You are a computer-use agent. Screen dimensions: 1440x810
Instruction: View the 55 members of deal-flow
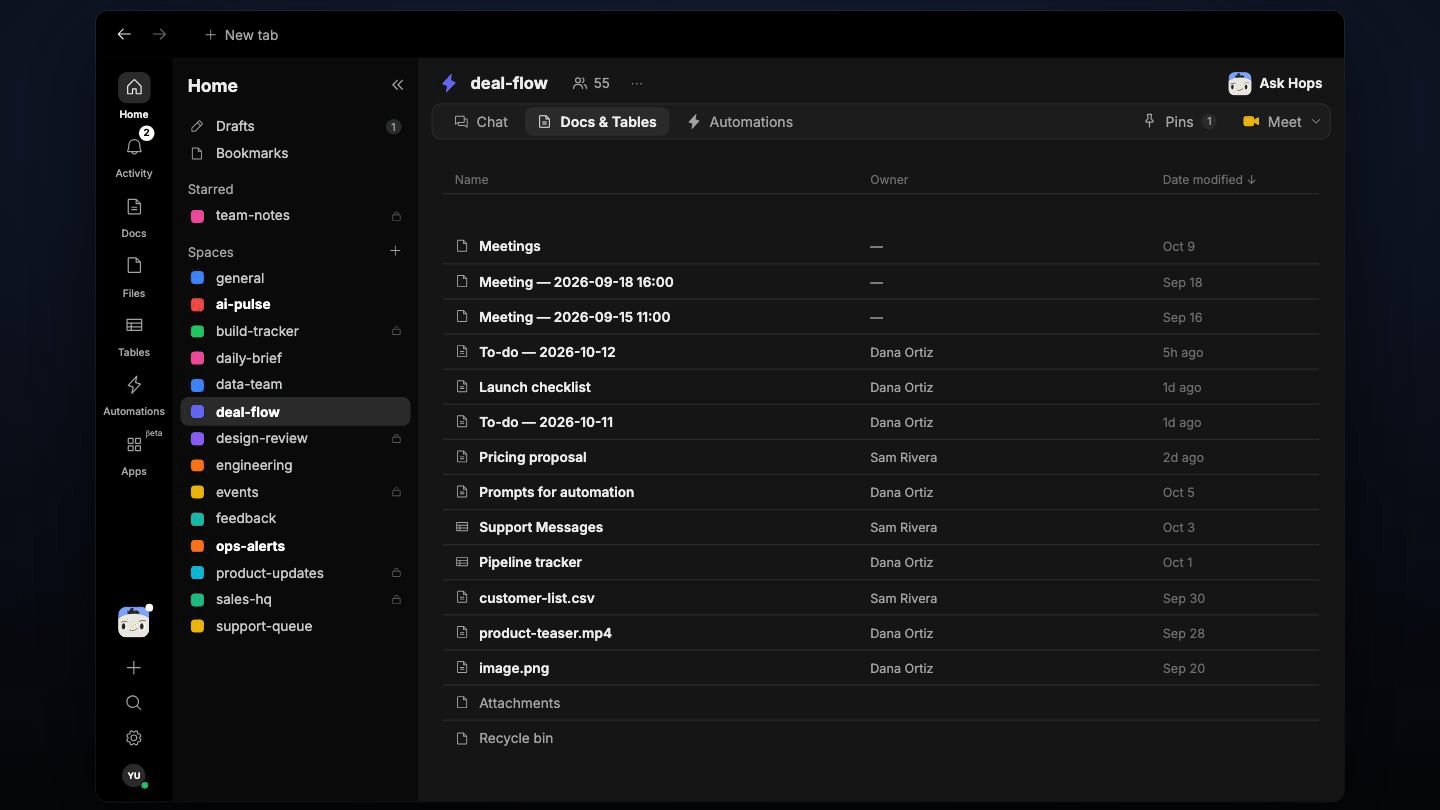tap(591, 83)
